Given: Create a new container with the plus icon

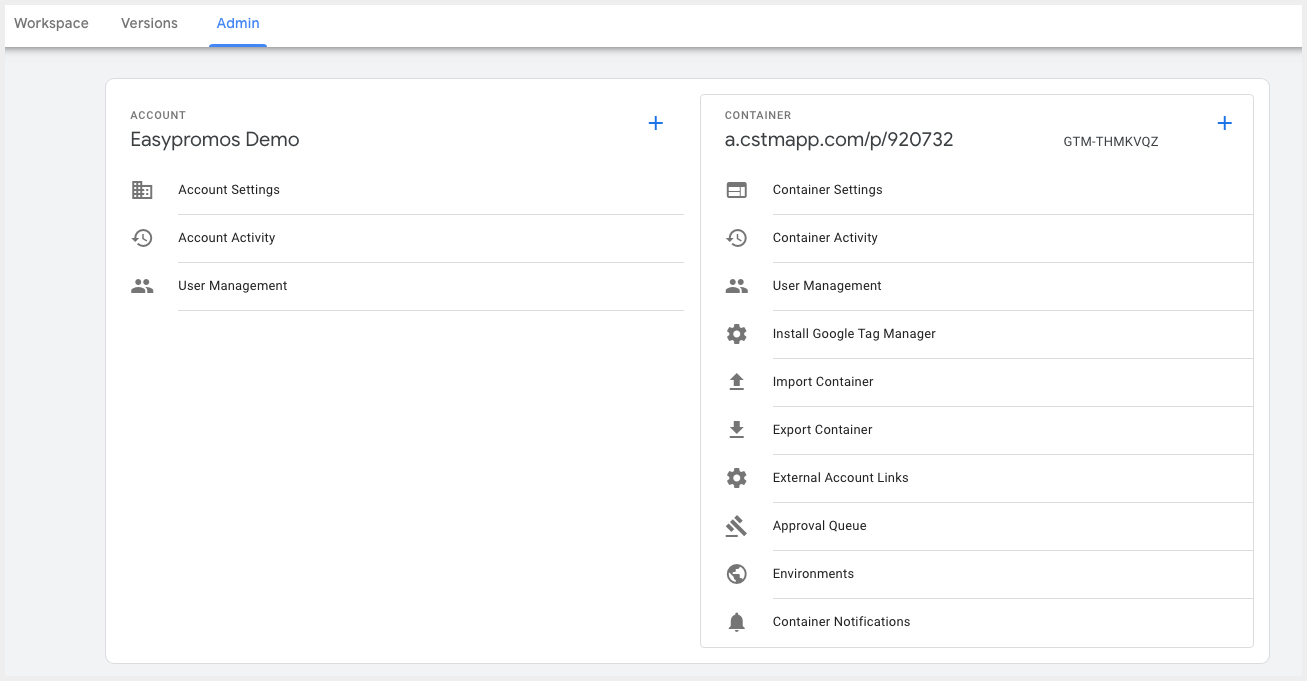Looking at the screenshot, I should pyautogui.click(x=1224, y=123).
